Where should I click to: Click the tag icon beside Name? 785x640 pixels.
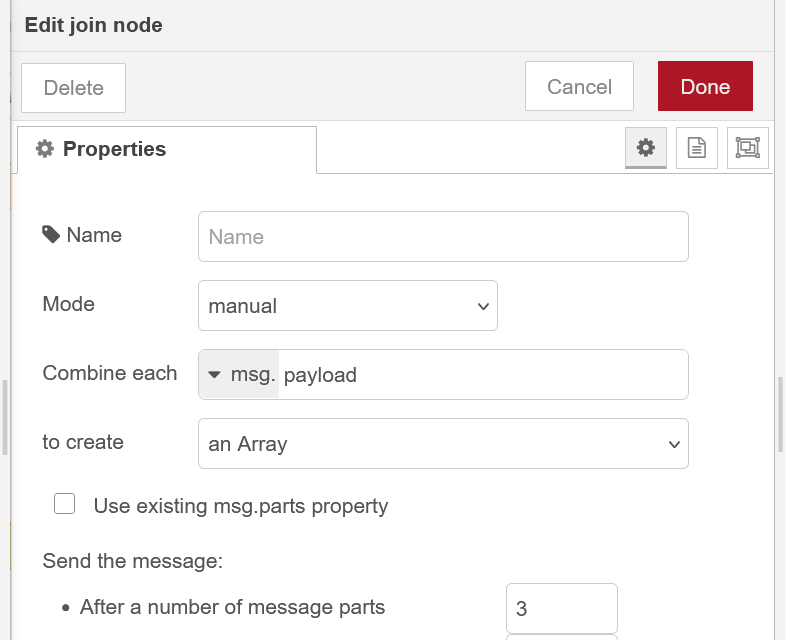point(51,235)
